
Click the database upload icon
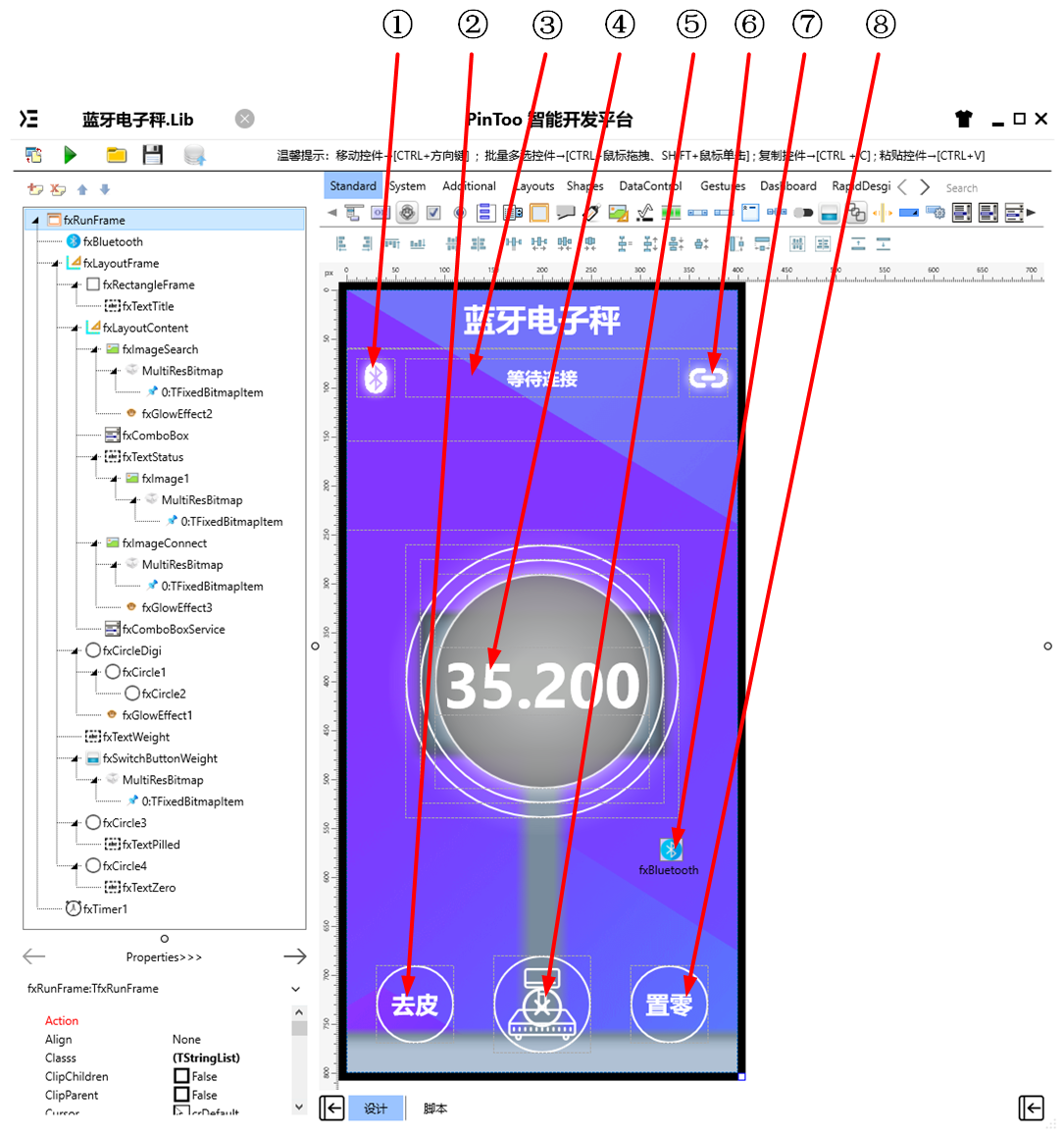click(x=194, y=155)
